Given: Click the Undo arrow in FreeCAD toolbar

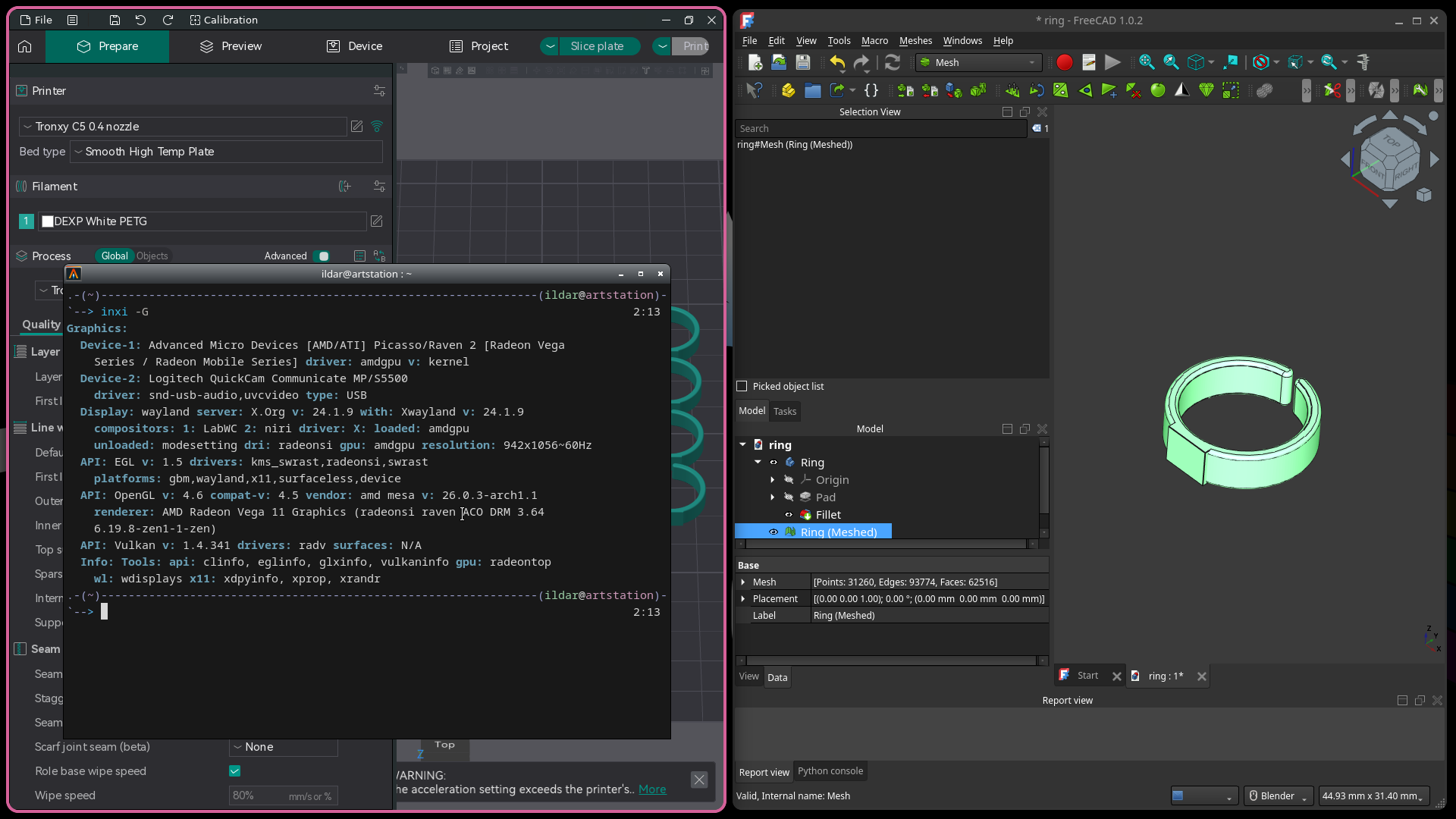Looking at the screenshot, I should click(836, 63).
